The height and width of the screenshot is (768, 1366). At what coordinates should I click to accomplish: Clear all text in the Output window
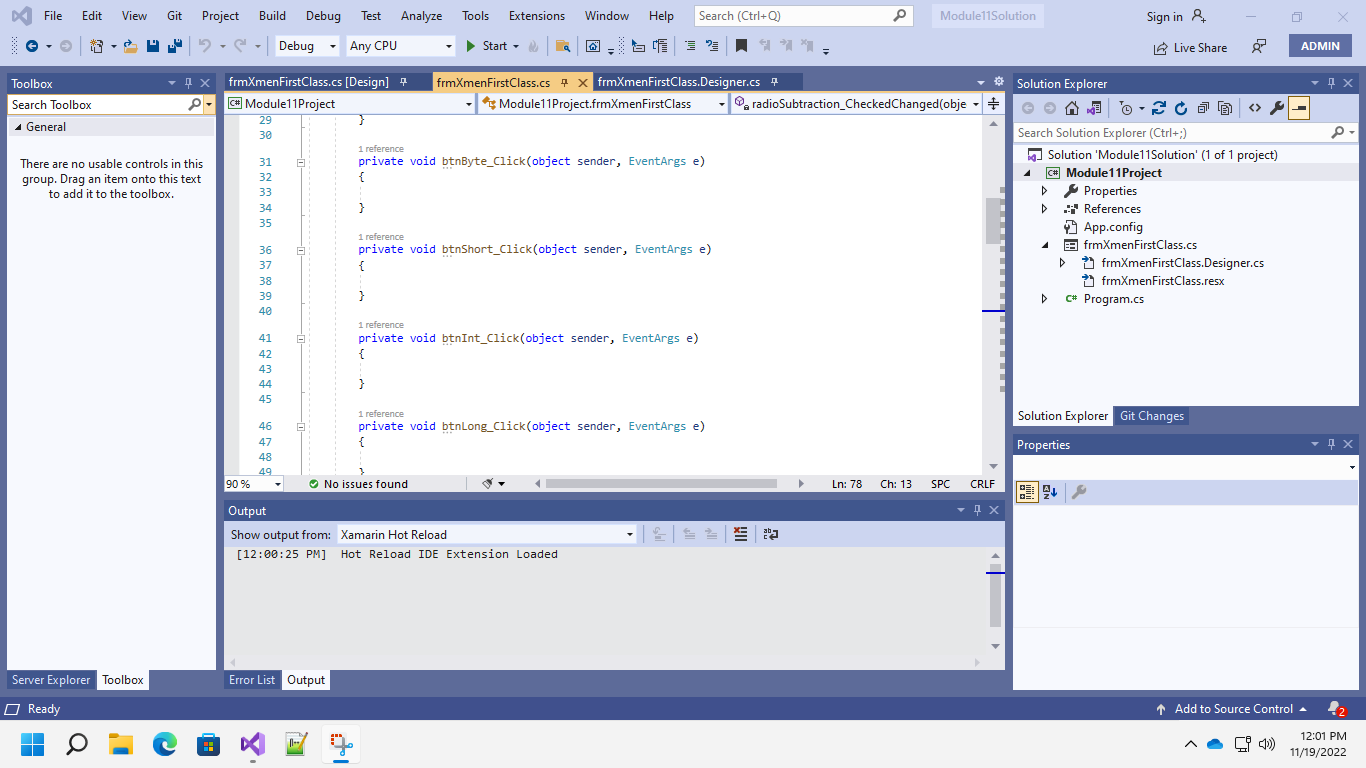[740, 534]
